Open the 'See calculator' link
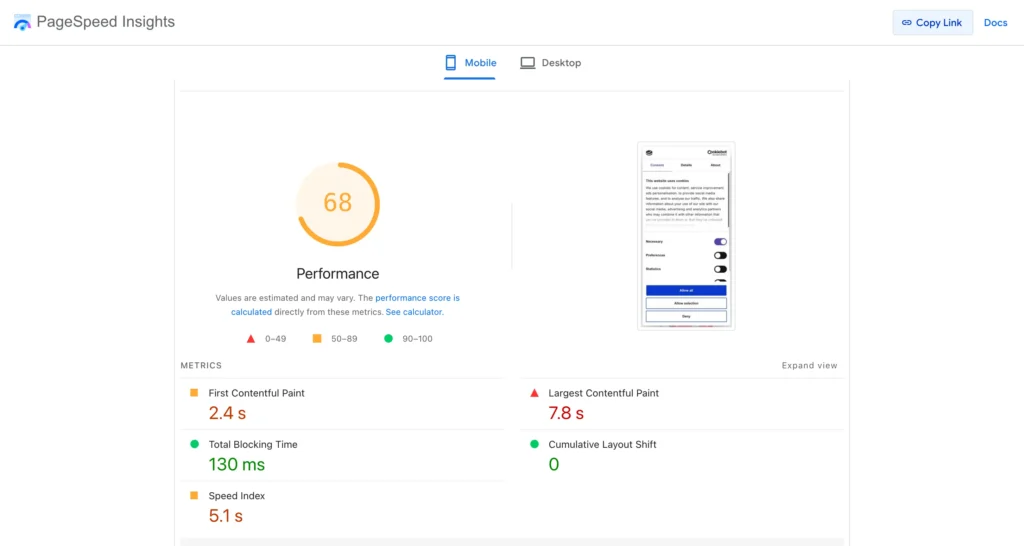1024x546 pixels. click(x=413, y=312)
